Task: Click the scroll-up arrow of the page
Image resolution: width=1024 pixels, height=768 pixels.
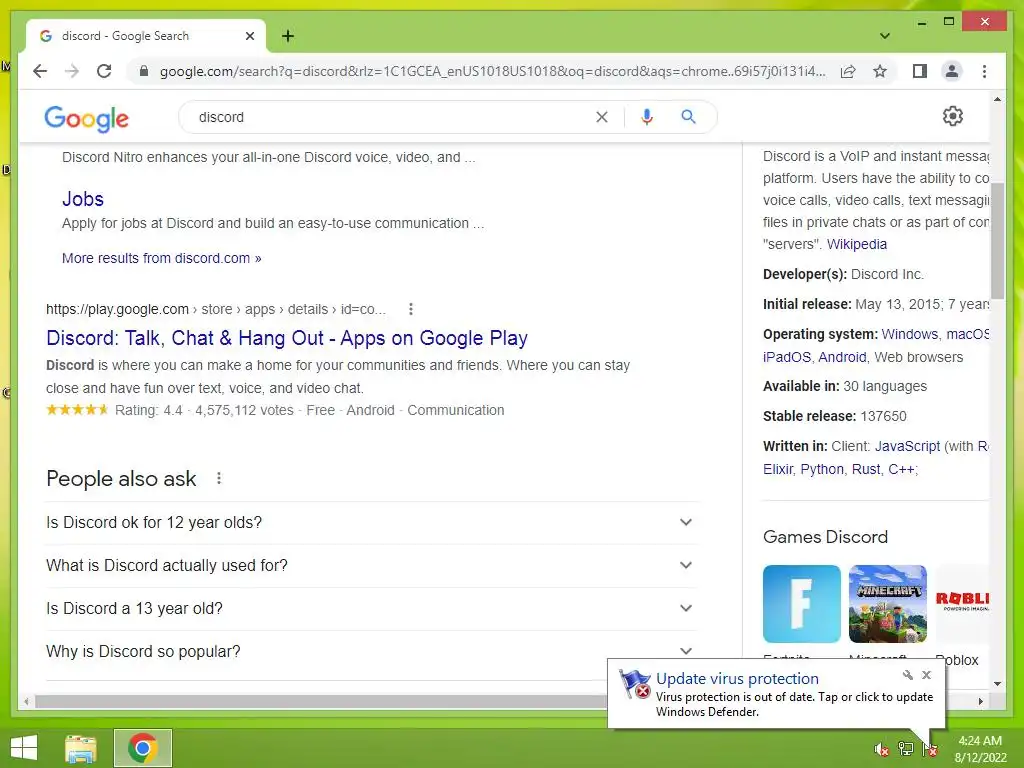Action: (997, 99)
